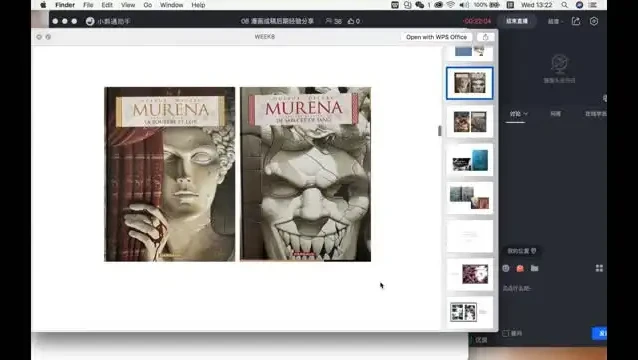
Task: Open the hexagon settings icon in the live app
Action: click(594, 21)
